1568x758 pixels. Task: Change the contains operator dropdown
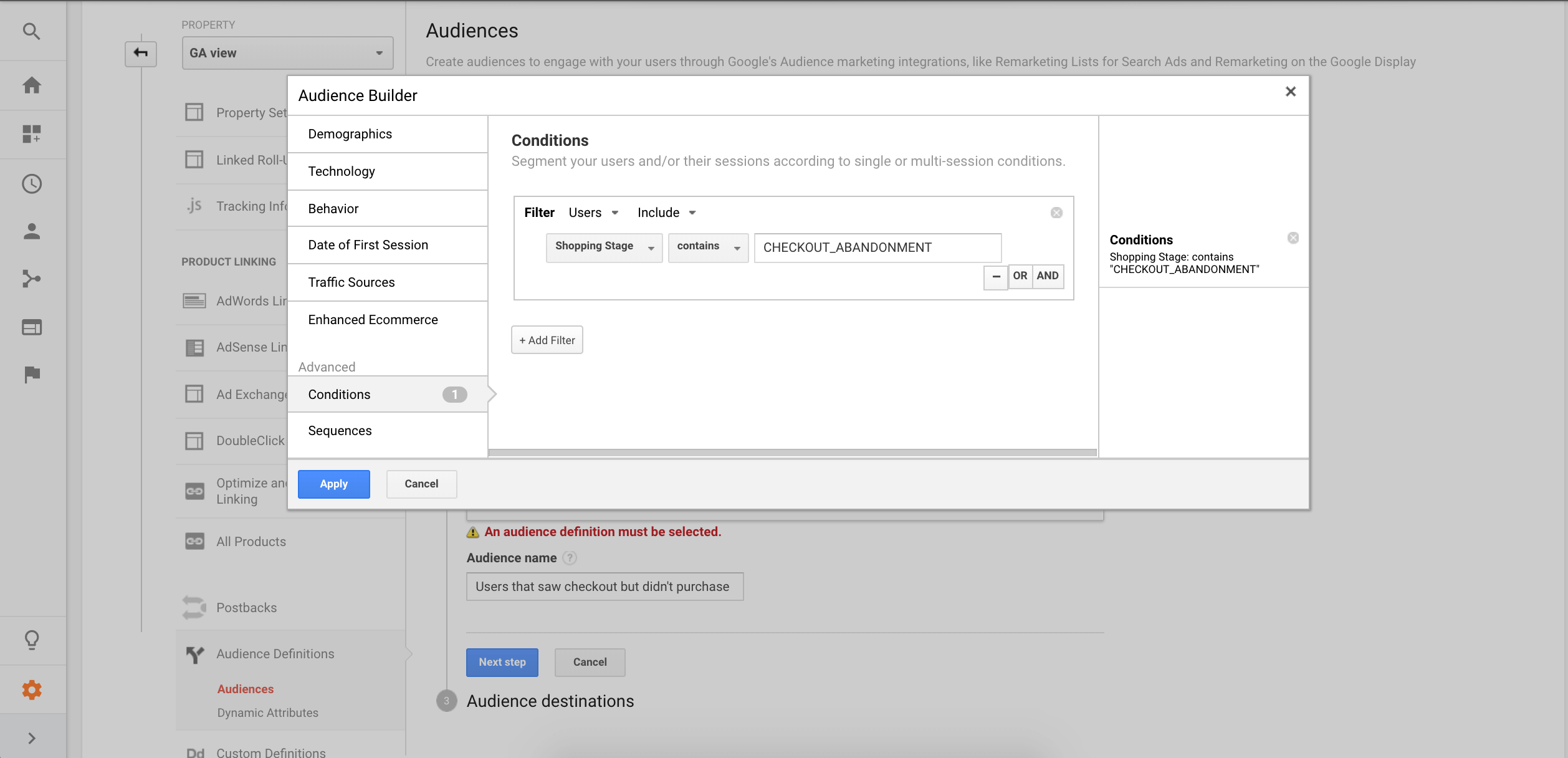tap(708, 247)
